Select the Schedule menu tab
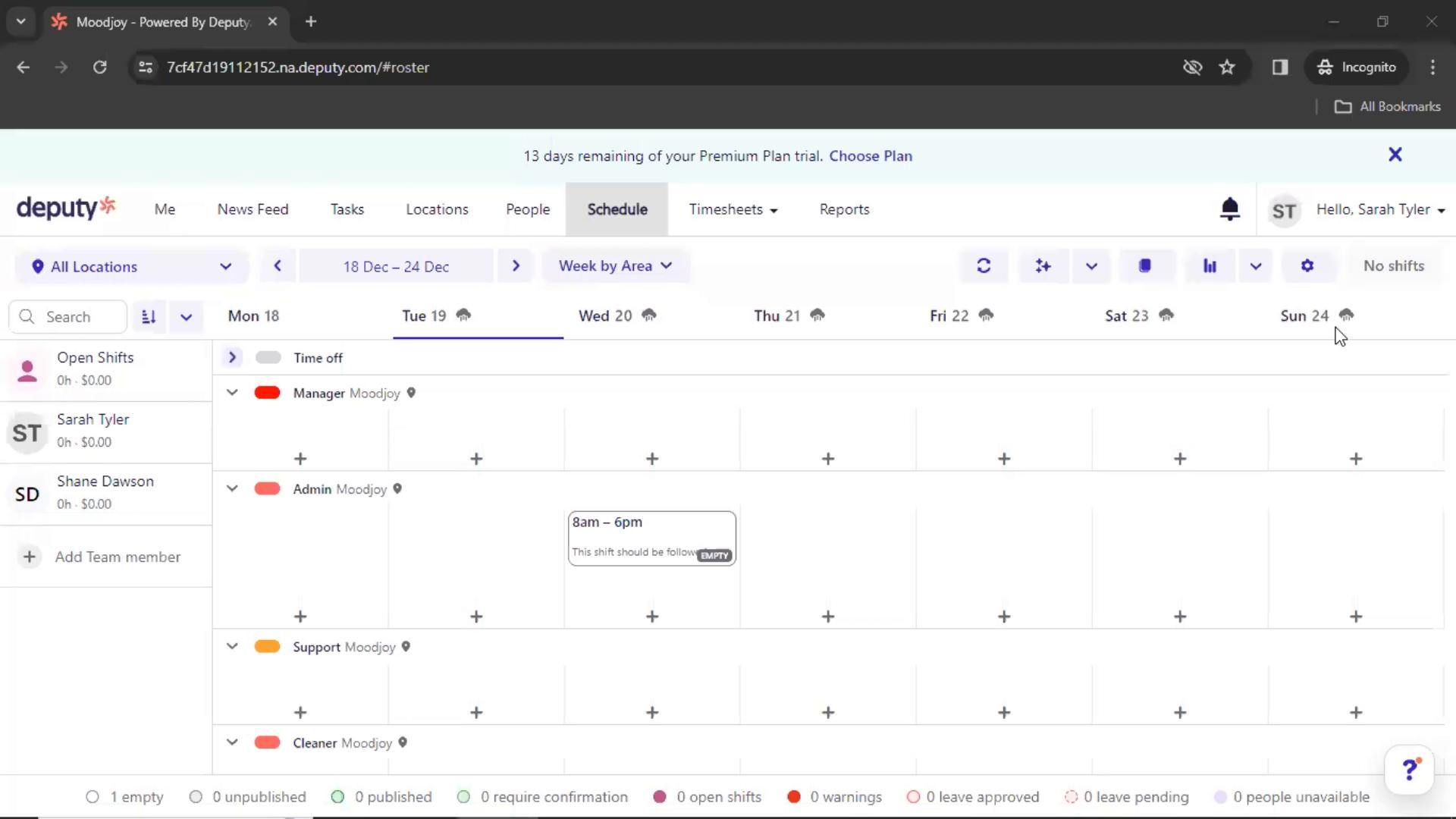This screenshot has width=1456, height=819. pos(617,209)
